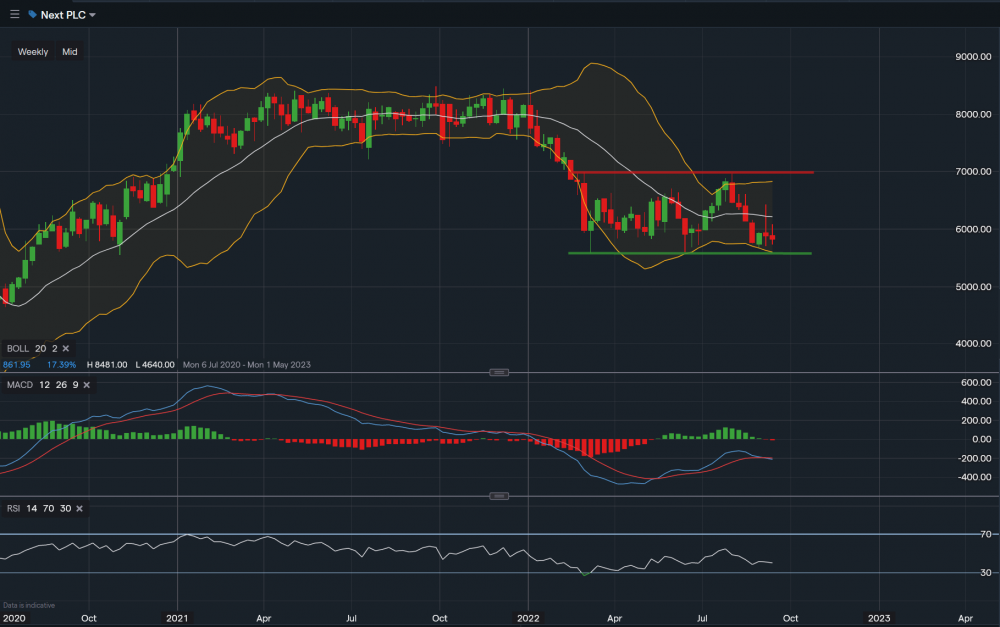Toggle the Weekly timeframe setting

33,51
